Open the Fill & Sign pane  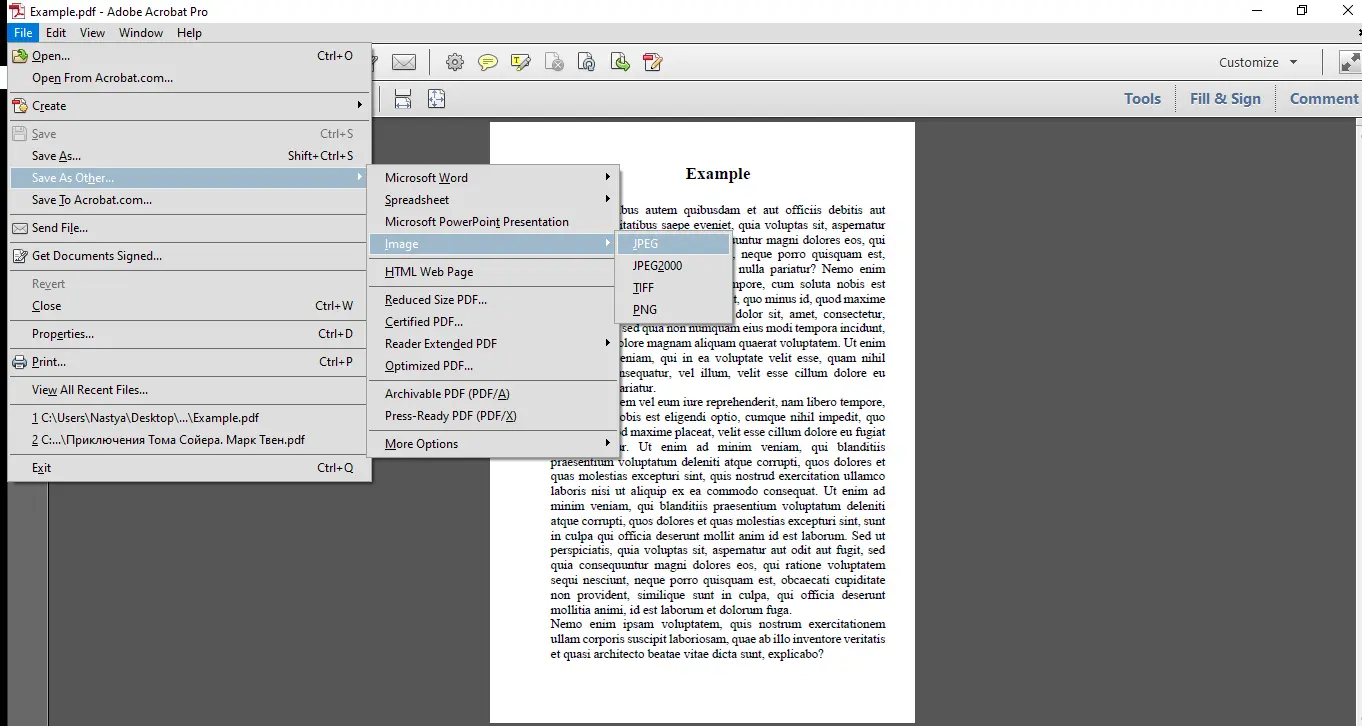click(x=1224, y=98)
